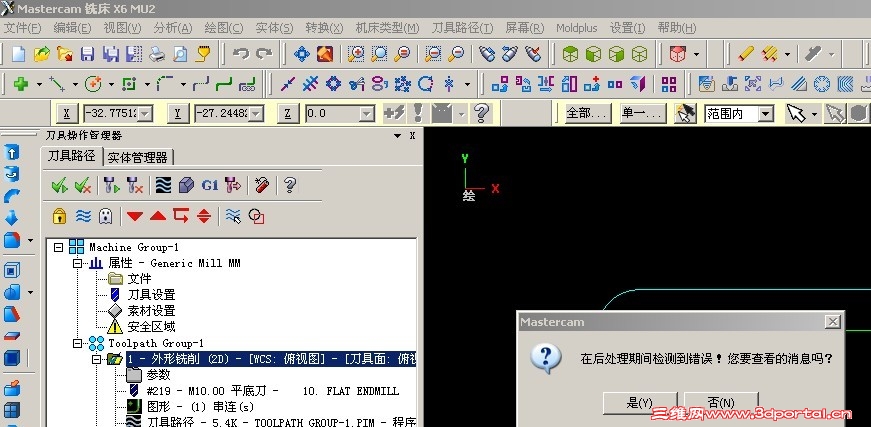Click the X coordinate label button
Screen dimensions: 871x427
coord(67,114)
